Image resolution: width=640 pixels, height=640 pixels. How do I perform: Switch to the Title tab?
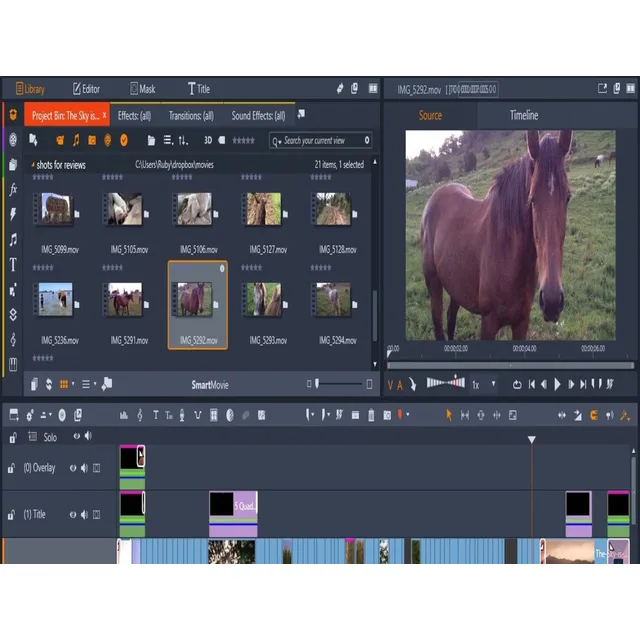(x=199, y=89)
